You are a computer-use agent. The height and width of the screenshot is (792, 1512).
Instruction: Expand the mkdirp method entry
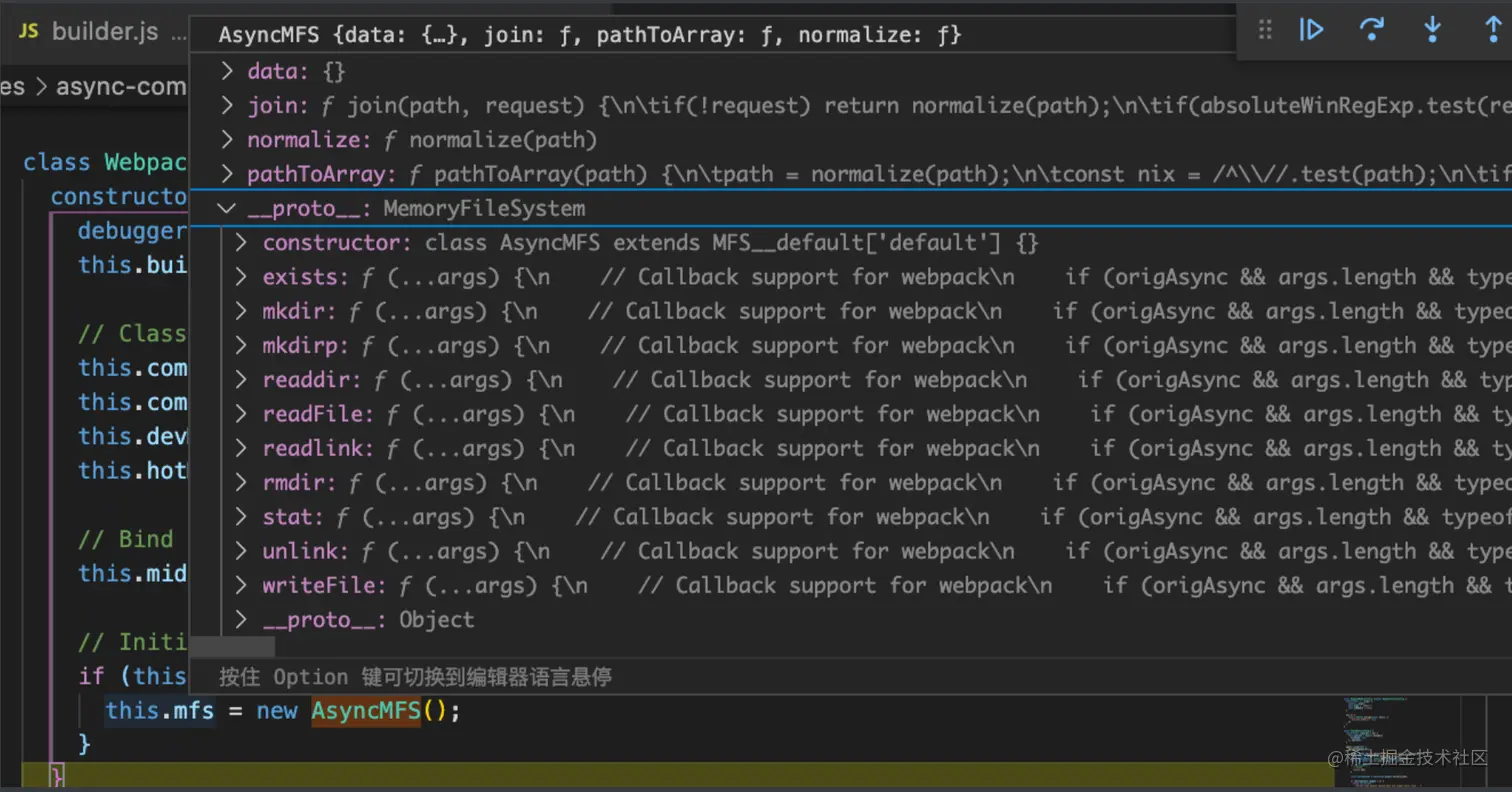241,345
